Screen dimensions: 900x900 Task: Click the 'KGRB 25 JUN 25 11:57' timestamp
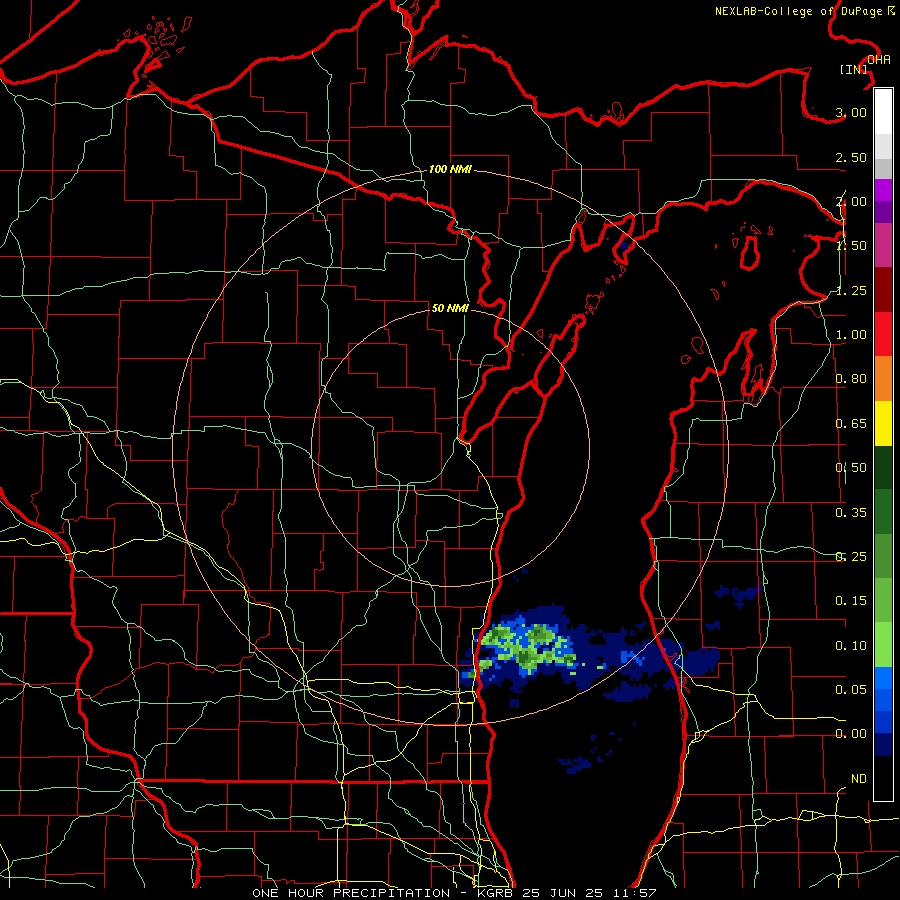[x=567, y=893]
